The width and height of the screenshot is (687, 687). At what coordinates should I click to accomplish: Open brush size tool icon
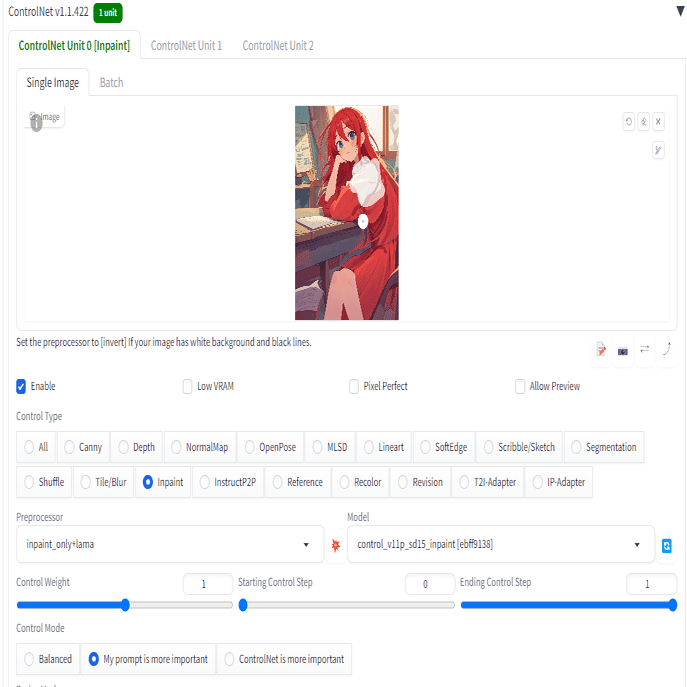tap(658, 150)
